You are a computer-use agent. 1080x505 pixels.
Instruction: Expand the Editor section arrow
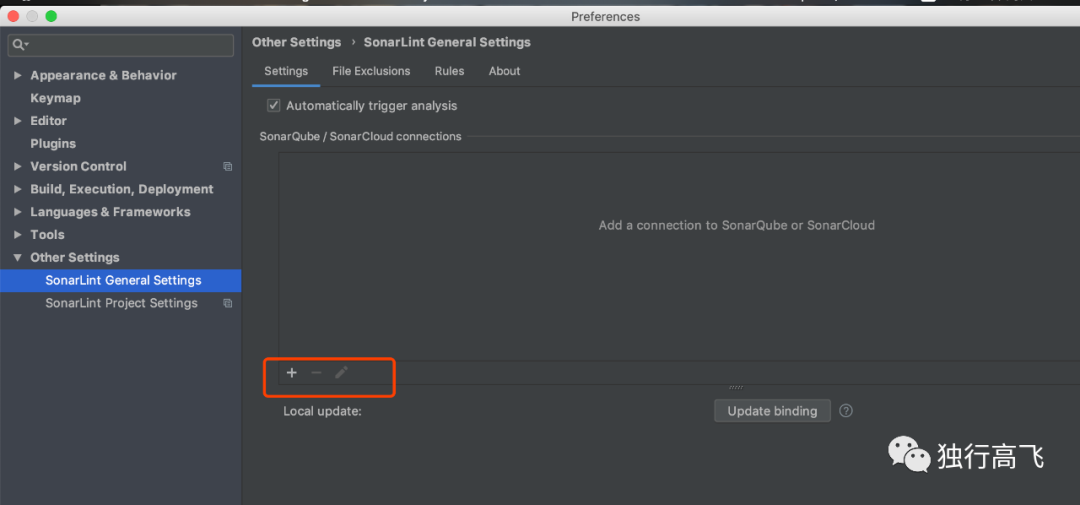coord(17,121)
